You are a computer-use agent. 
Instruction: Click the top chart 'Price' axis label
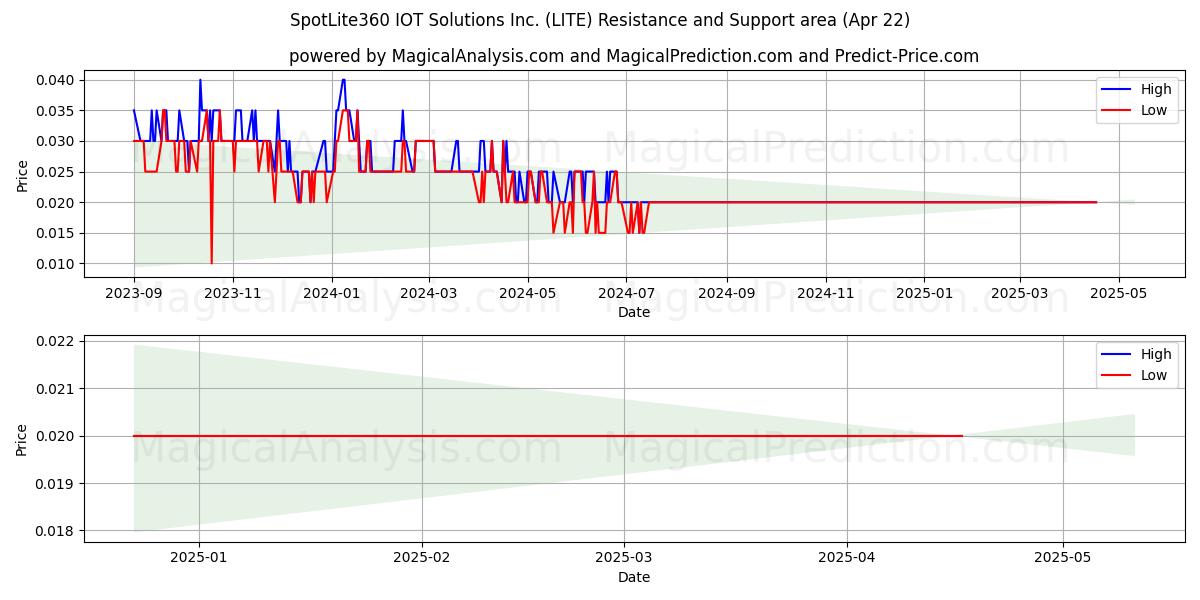tap(23, 173)
